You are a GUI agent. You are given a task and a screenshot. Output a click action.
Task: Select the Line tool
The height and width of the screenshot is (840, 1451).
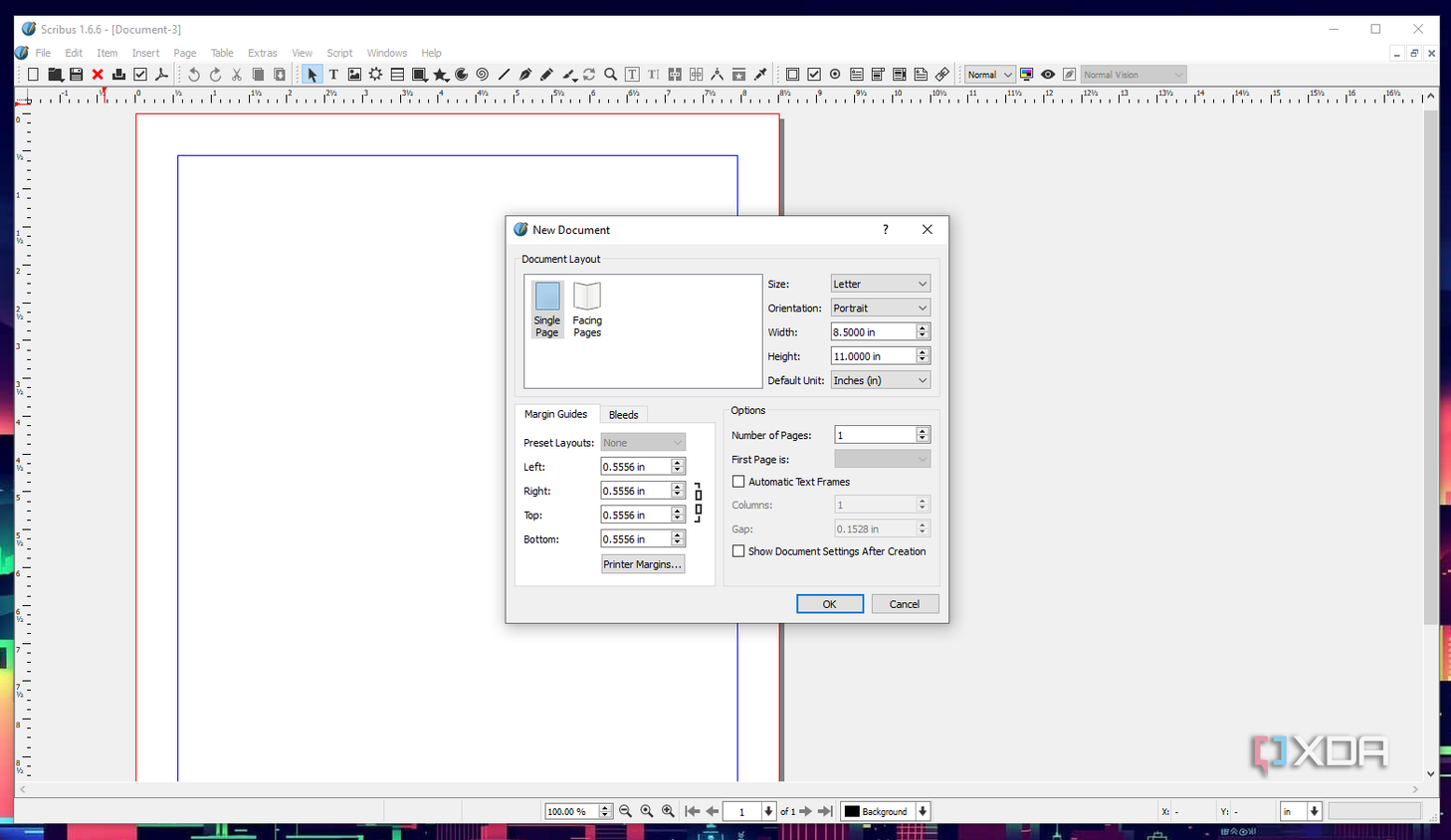[x=504, y=75]
